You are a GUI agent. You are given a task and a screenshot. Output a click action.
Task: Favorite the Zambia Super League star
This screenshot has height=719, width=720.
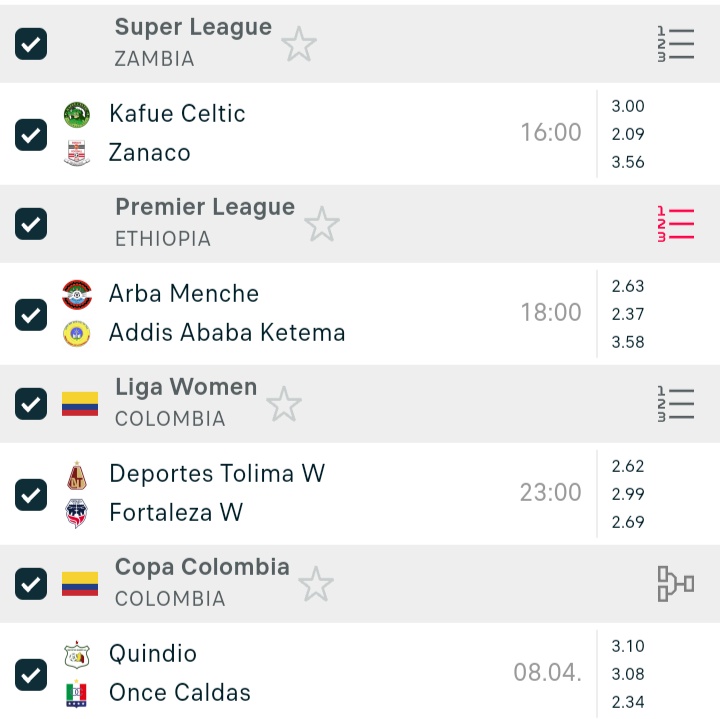tap(298, 45)
